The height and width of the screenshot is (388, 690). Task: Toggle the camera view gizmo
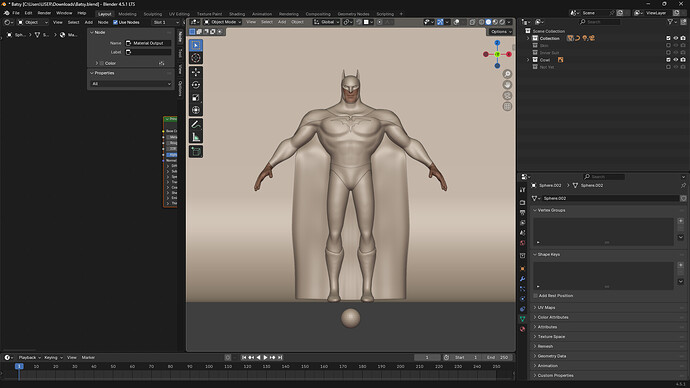click(507, 95)
